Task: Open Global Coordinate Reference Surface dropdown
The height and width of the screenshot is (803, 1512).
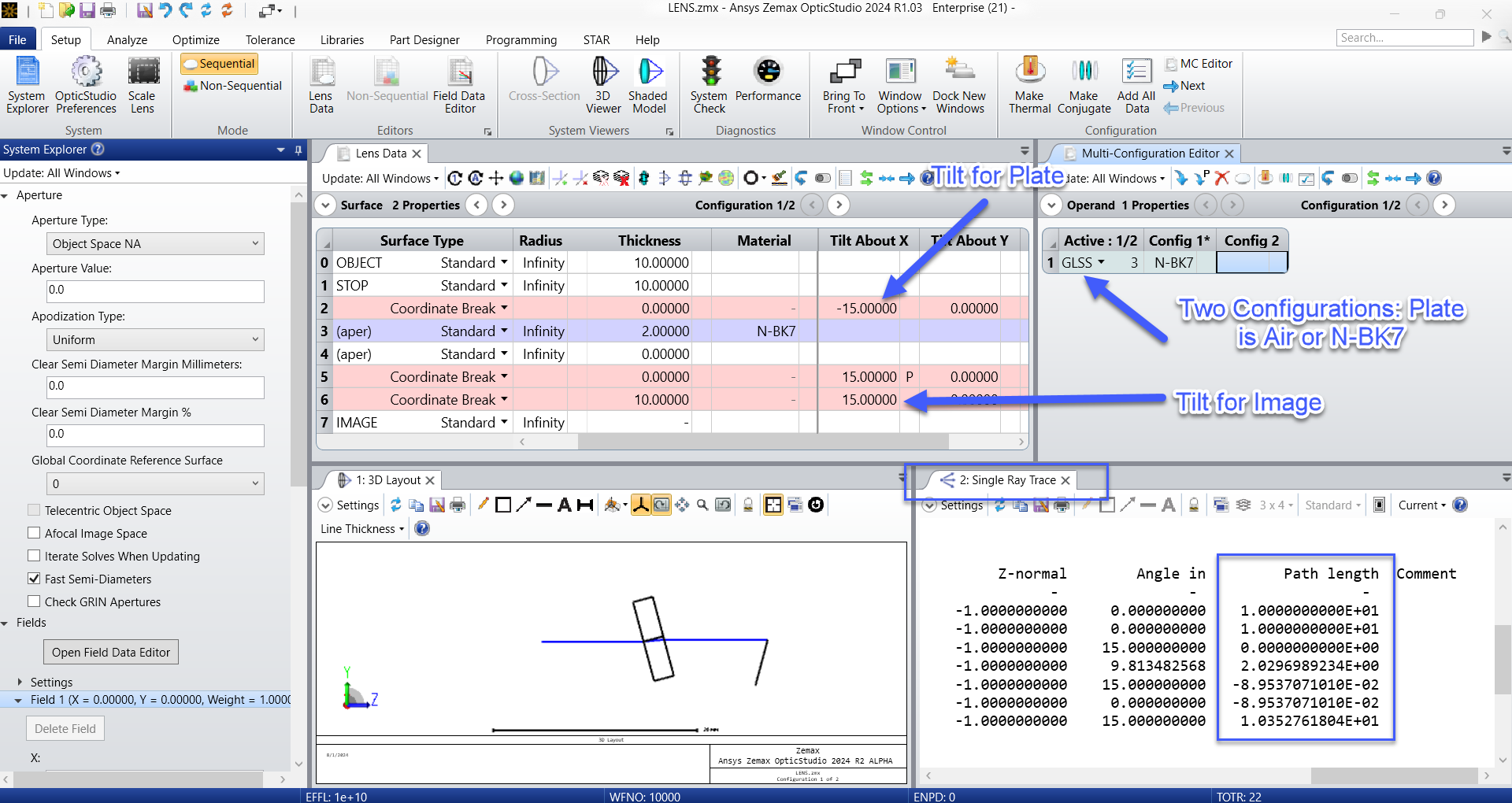Action: (x=155, y=483)
